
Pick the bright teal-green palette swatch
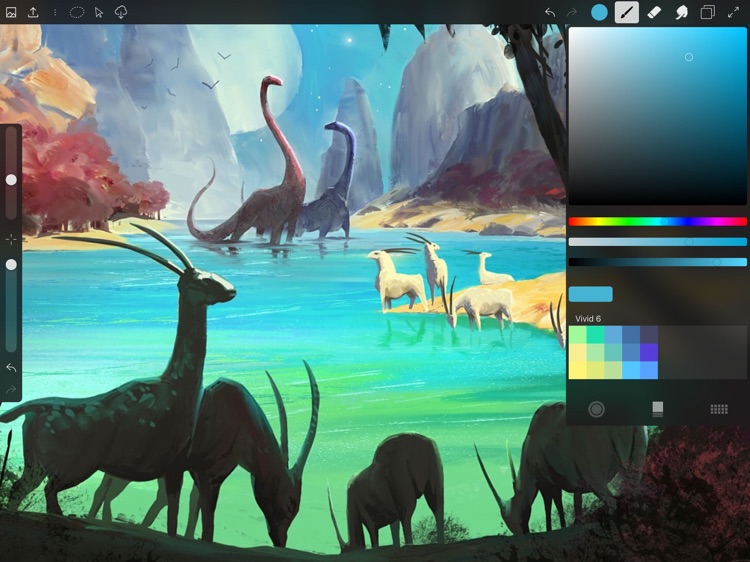pyautogui.click(x=595, y=335)
